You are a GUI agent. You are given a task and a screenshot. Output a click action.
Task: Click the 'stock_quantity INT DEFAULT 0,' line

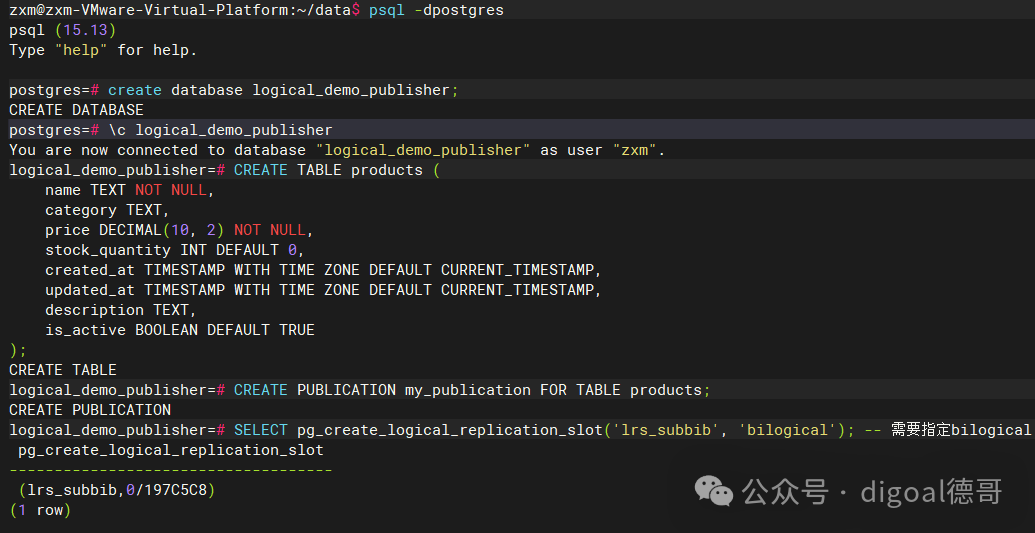175,250
